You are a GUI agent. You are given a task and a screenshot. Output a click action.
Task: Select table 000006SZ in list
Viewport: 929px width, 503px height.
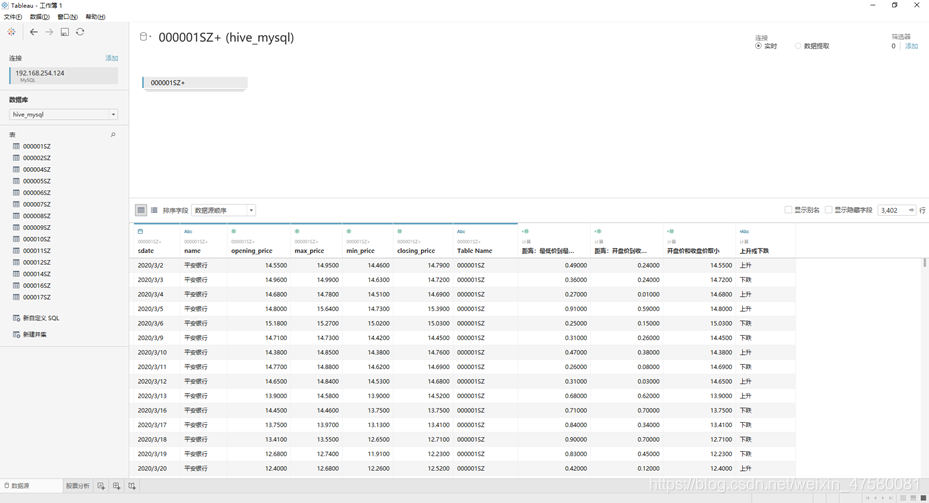click(x=37, y=193)
